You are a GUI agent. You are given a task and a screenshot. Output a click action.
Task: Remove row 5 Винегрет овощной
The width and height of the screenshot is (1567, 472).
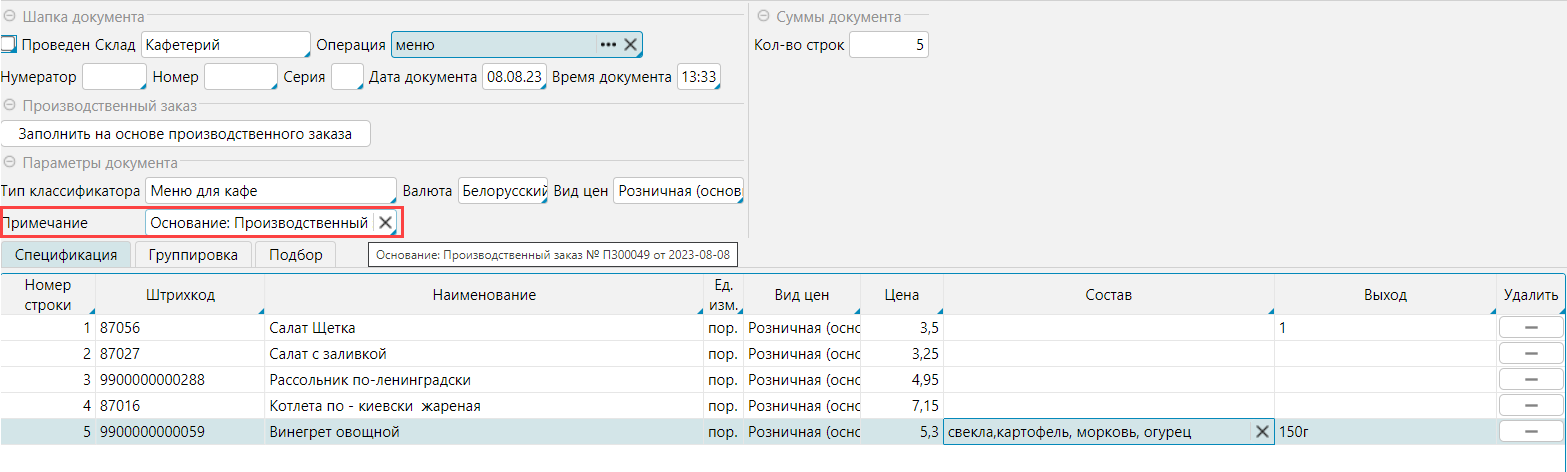[x=1530, y=432]
